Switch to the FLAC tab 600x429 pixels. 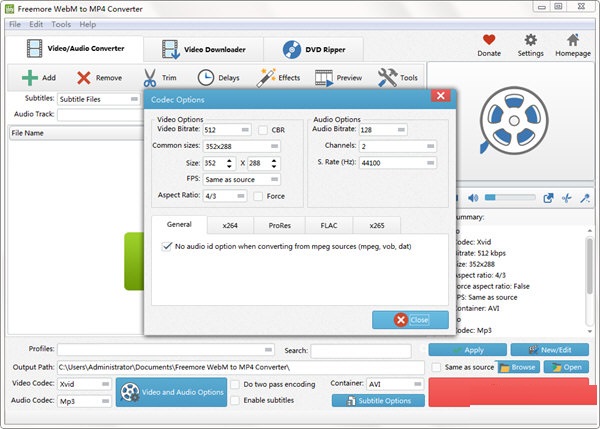tap(329, 225)
